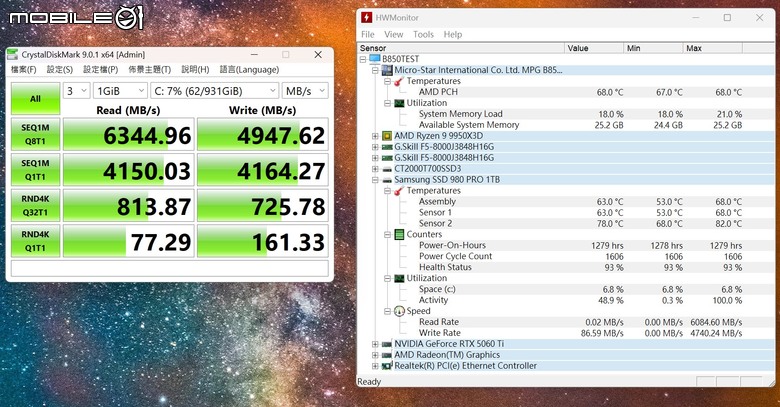Click the Counters group icon
This screenshot has height=407, width=780.
pos(399,234)
